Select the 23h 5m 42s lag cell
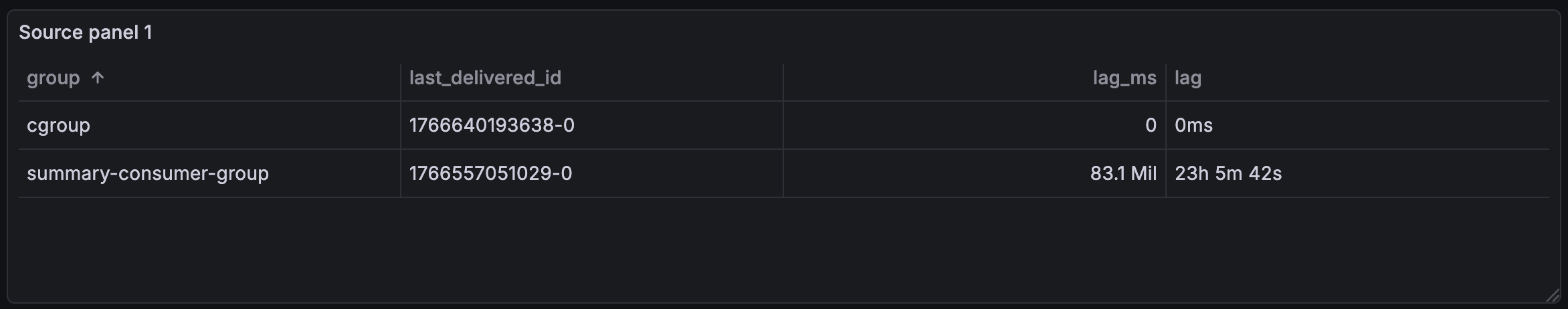The width and height of the screenshot is (1568, 309). (1228, 174)
